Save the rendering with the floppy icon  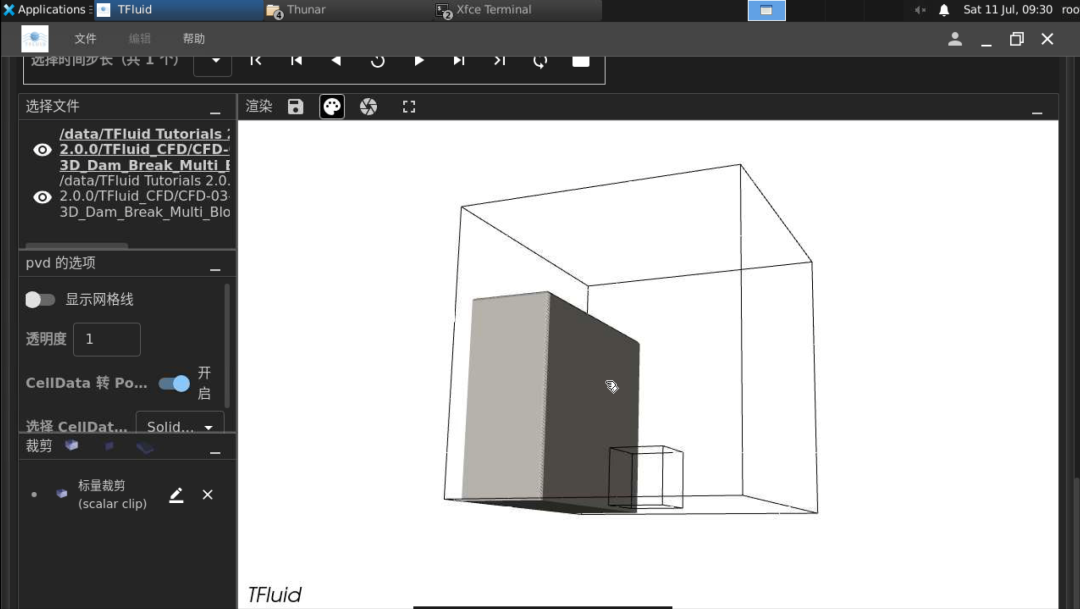(x=295, y=107)
